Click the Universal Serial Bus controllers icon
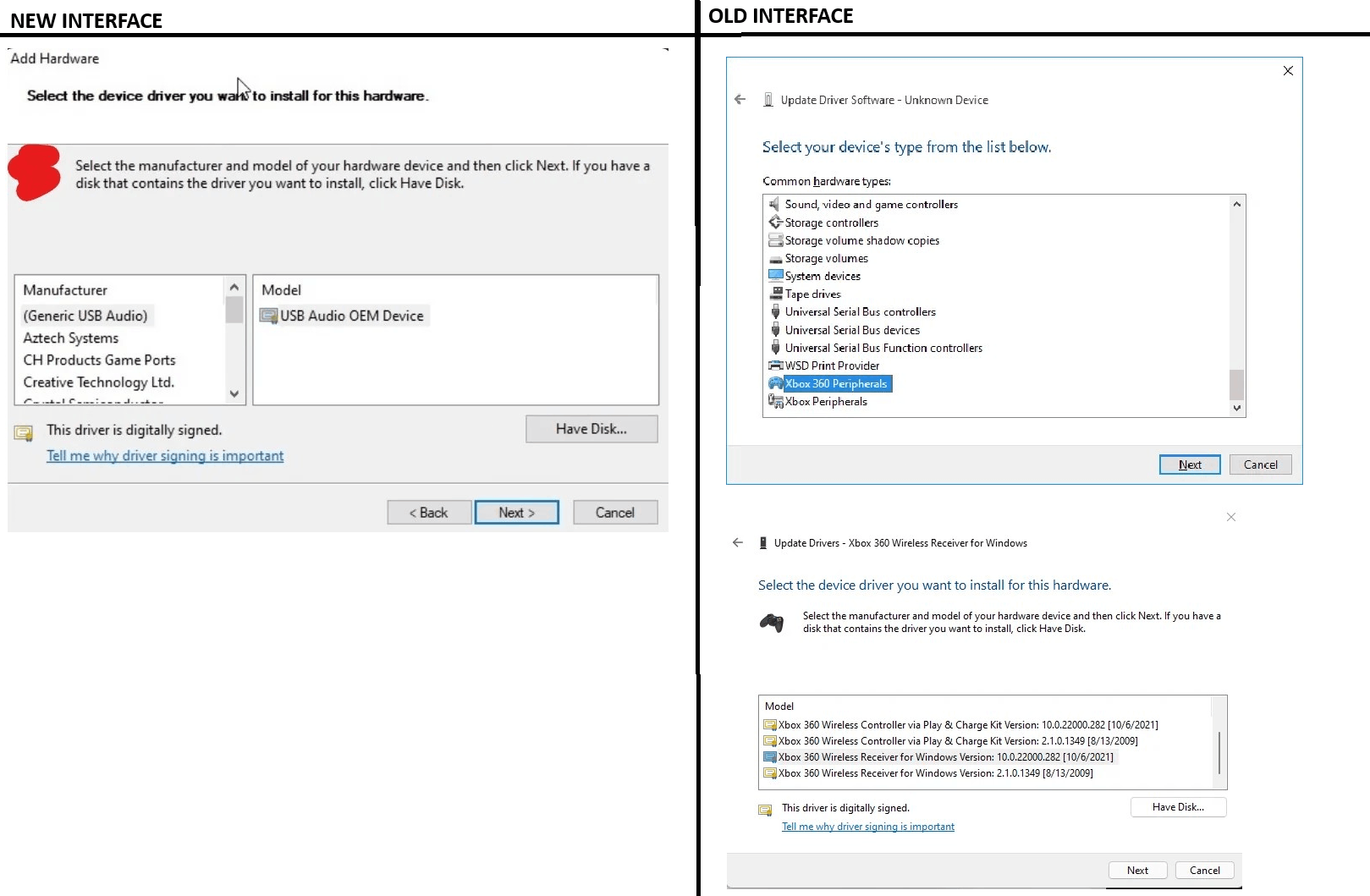 (x=775, y=311)
